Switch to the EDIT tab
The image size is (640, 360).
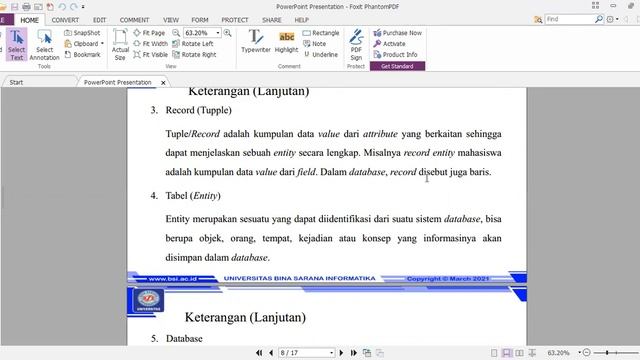(x=99, y=20)
